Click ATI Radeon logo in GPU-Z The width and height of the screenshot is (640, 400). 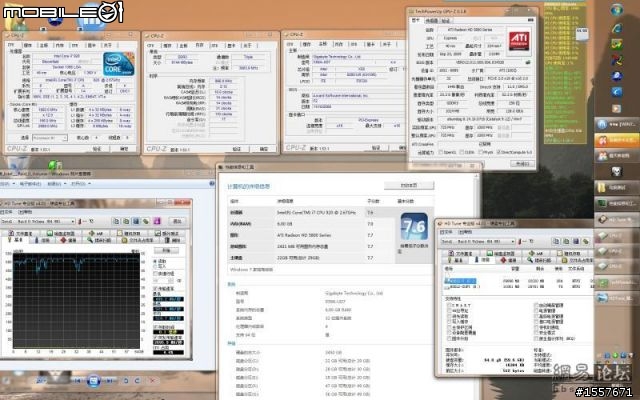click(519, 42)
